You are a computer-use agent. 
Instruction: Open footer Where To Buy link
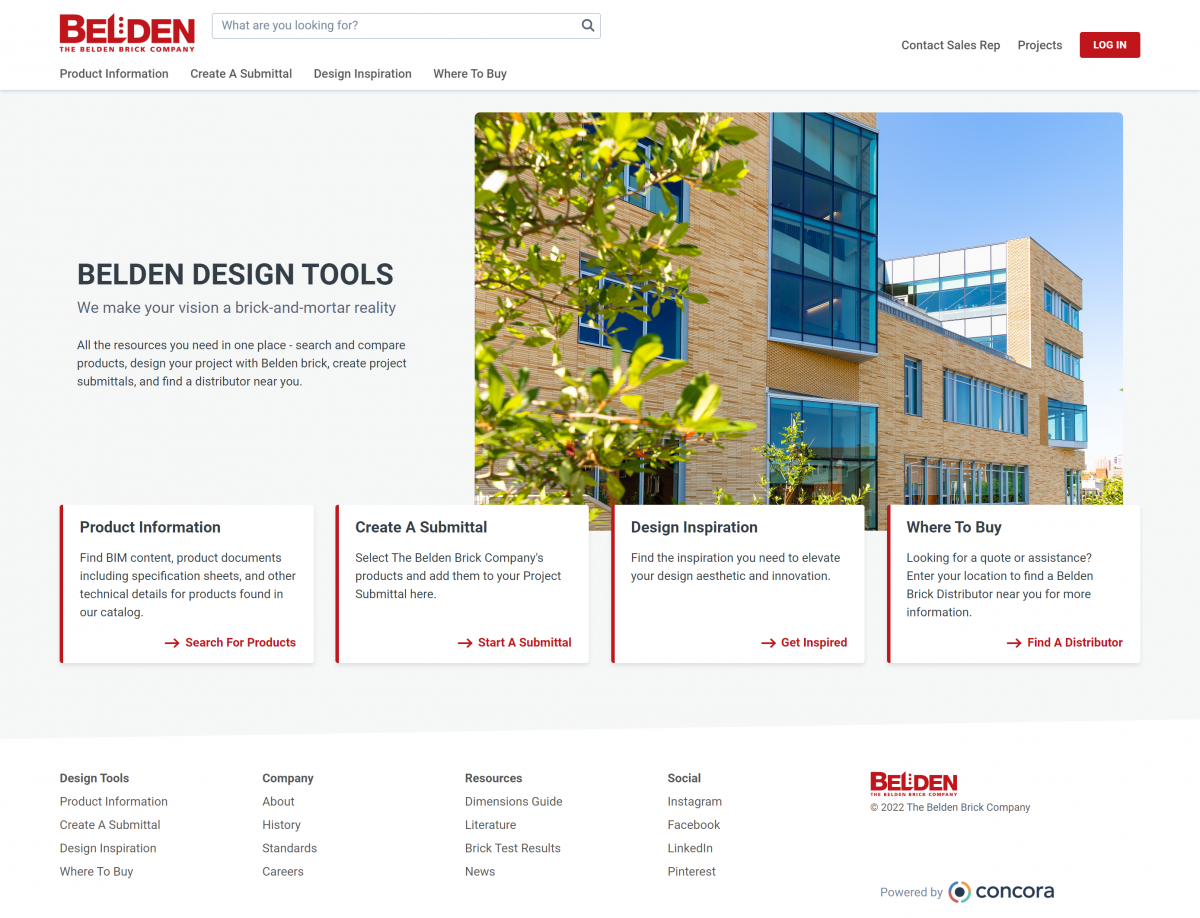96,872
